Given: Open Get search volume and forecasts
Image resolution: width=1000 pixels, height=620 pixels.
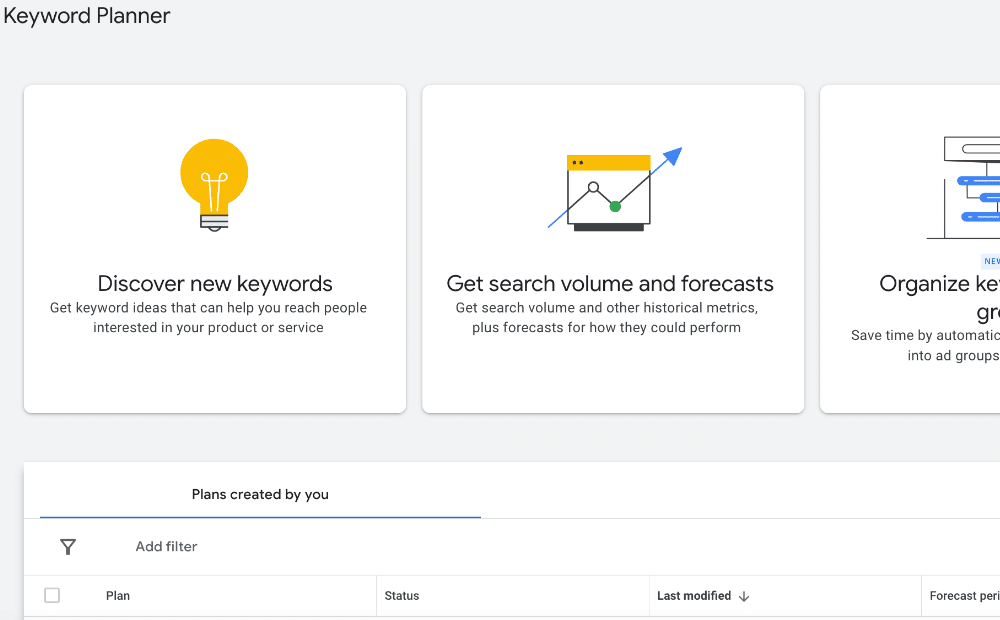Looking at the screenshot, I should coord(611,248).
